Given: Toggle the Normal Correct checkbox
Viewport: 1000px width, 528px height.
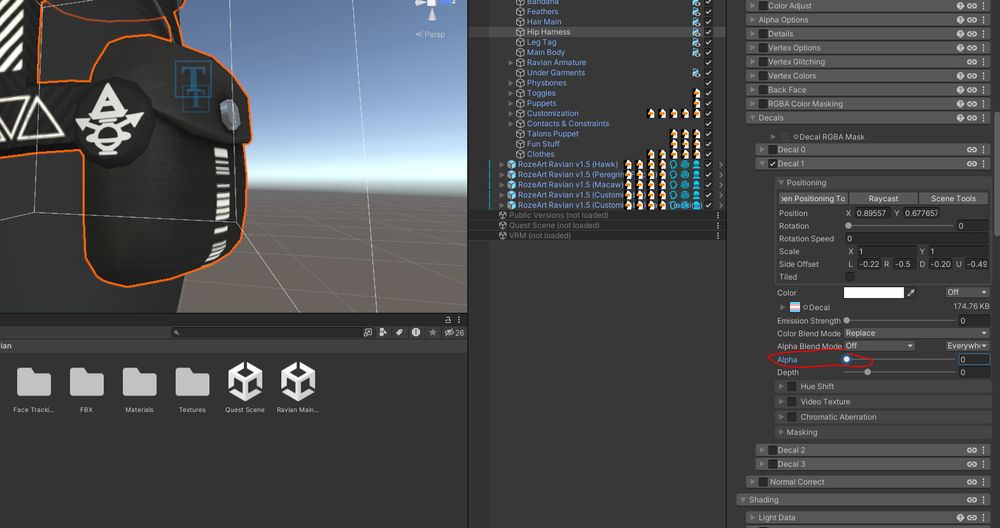Looking at the screenshot, I should point(763,482).
